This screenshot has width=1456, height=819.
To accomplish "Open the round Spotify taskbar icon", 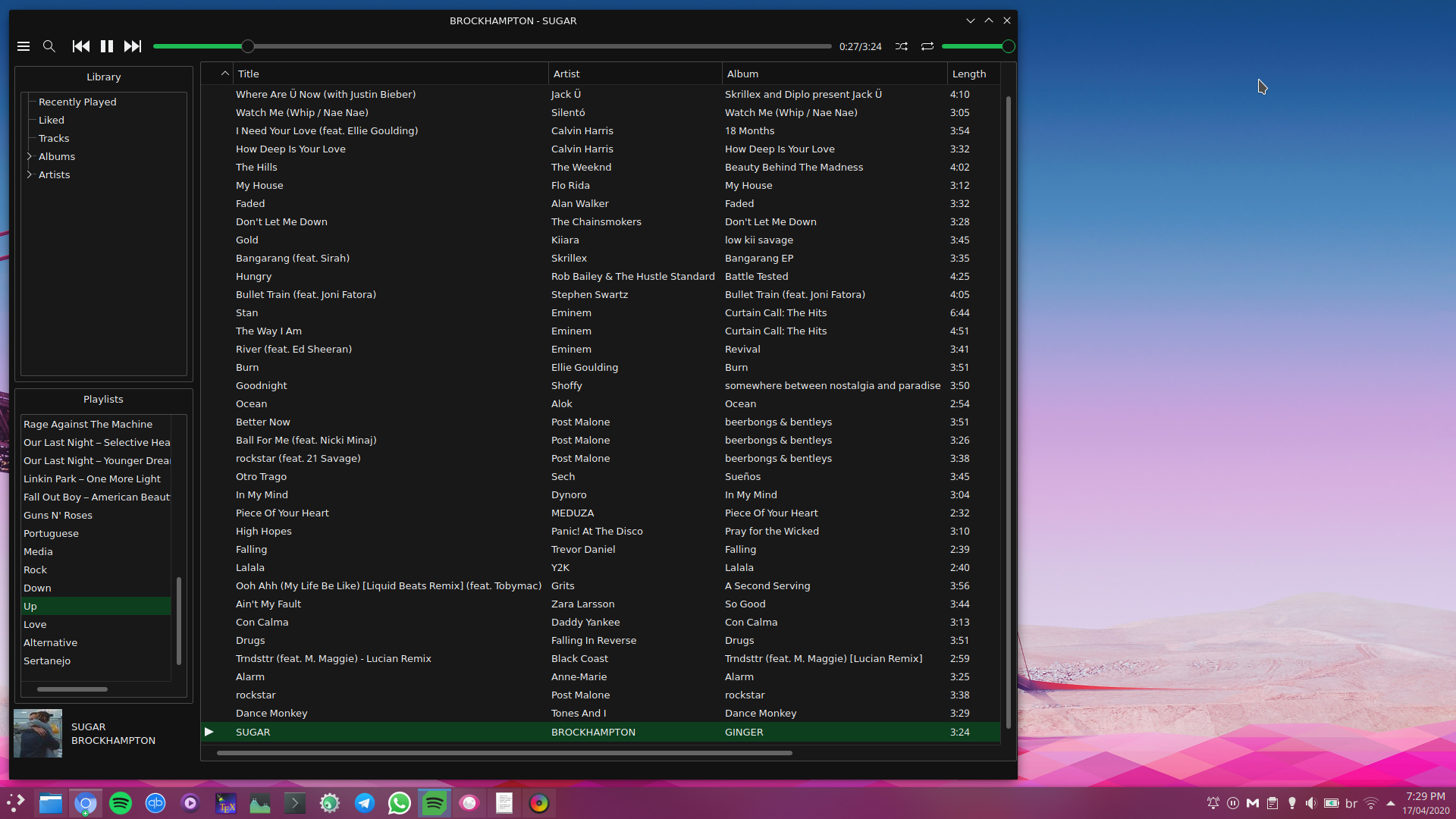I will (121, 803).
